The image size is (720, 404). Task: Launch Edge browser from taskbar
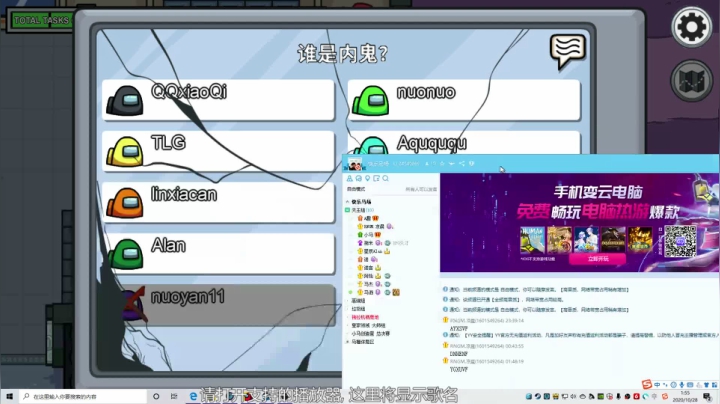pyautogui.click(x=193, y=396)
